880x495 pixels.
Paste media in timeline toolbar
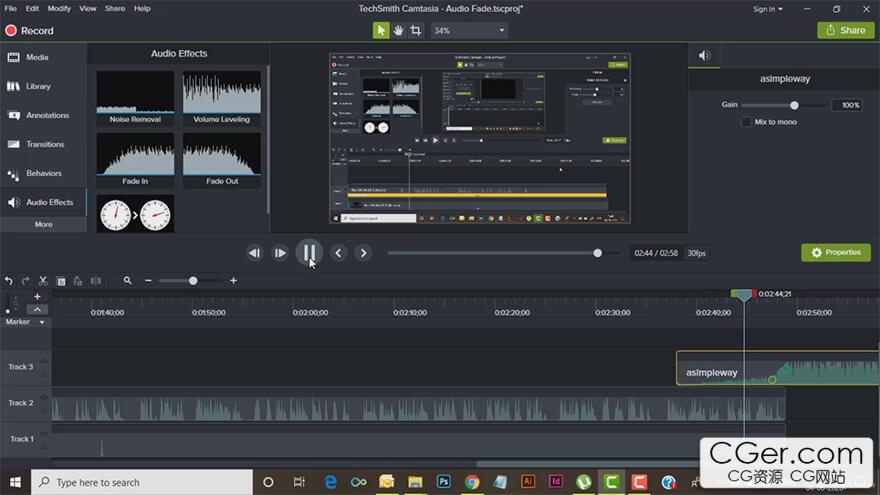tap(77, 281)
